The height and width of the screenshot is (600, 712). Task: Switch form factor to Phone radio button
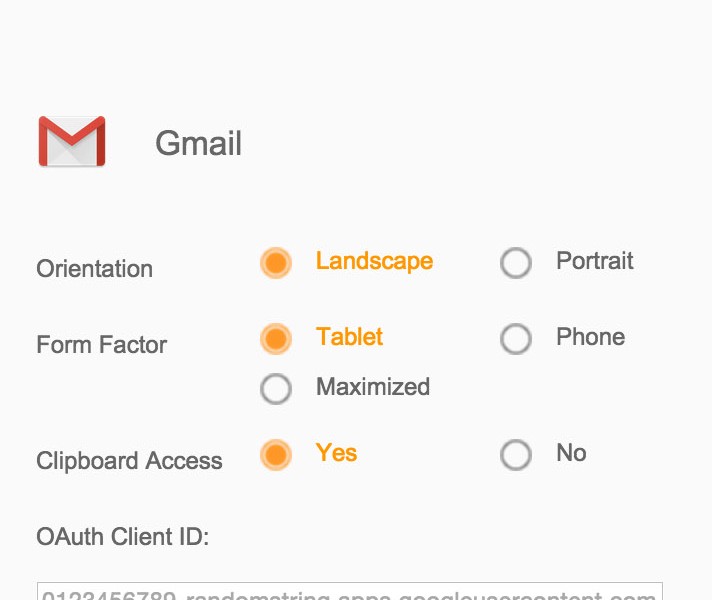[516, 339]
